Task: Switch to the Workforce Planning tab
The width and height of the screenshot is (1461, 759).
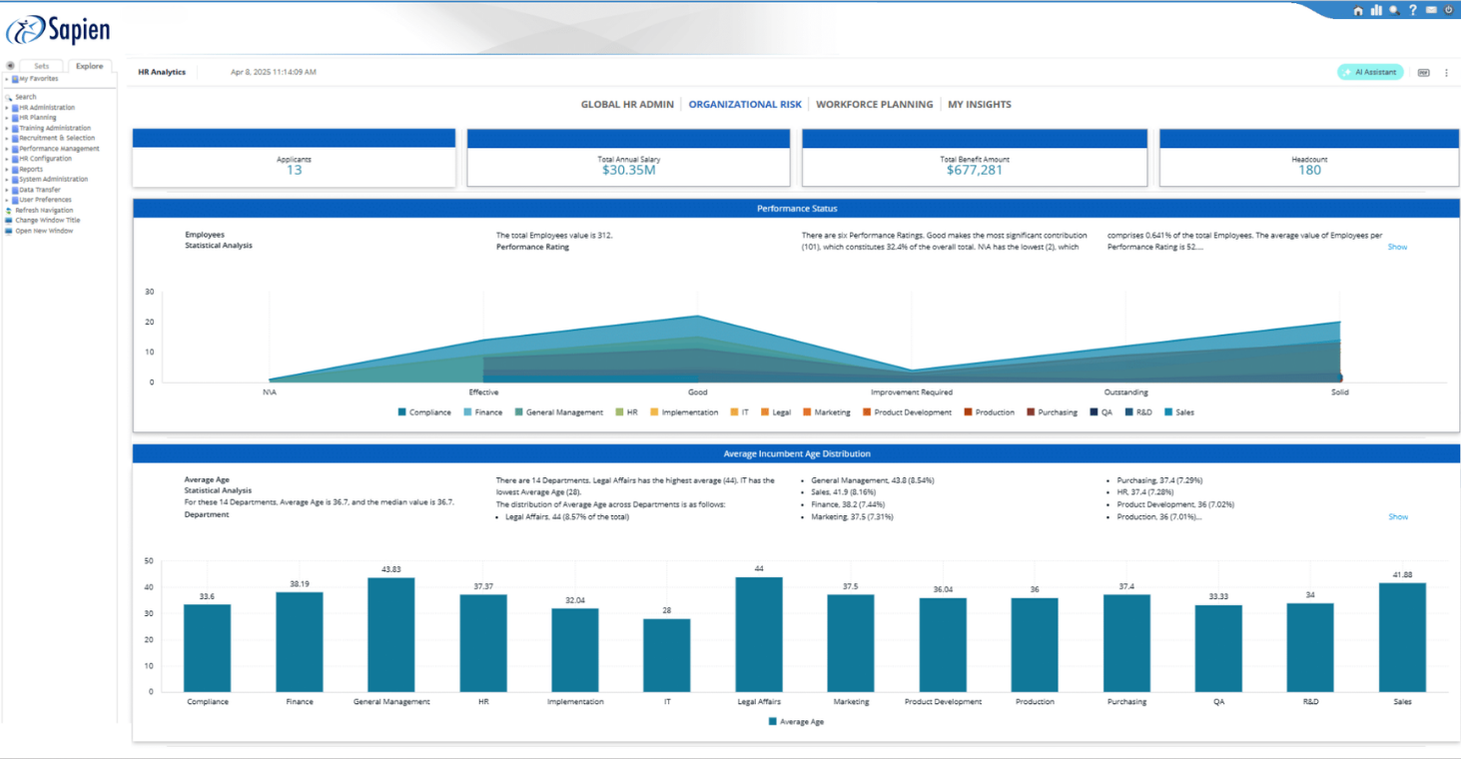Action: click(x=874, y=104)
